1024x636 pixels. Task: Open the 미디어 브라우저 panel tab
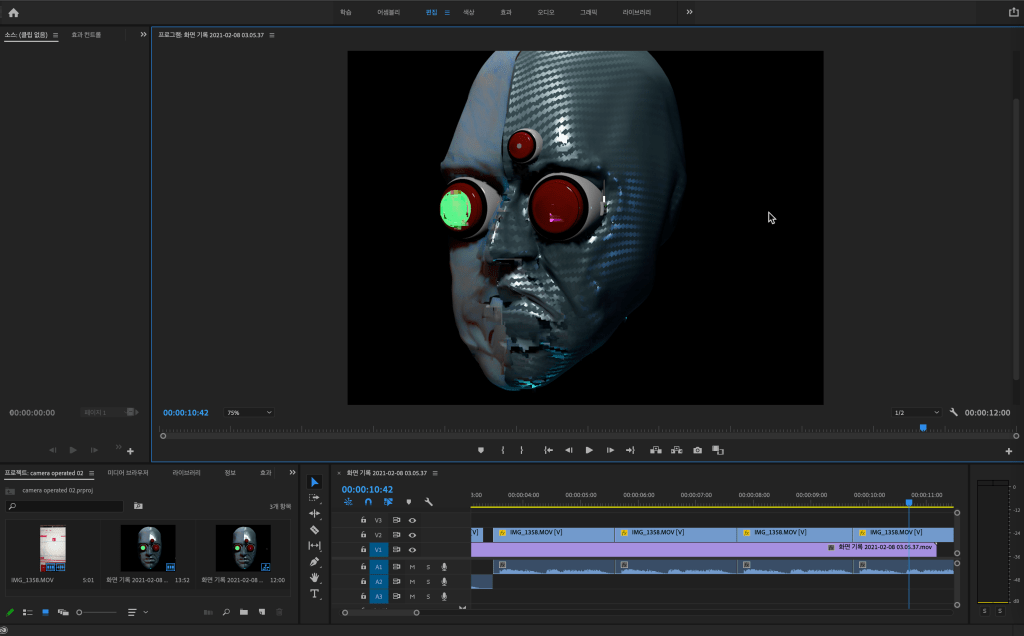point(128,472)
